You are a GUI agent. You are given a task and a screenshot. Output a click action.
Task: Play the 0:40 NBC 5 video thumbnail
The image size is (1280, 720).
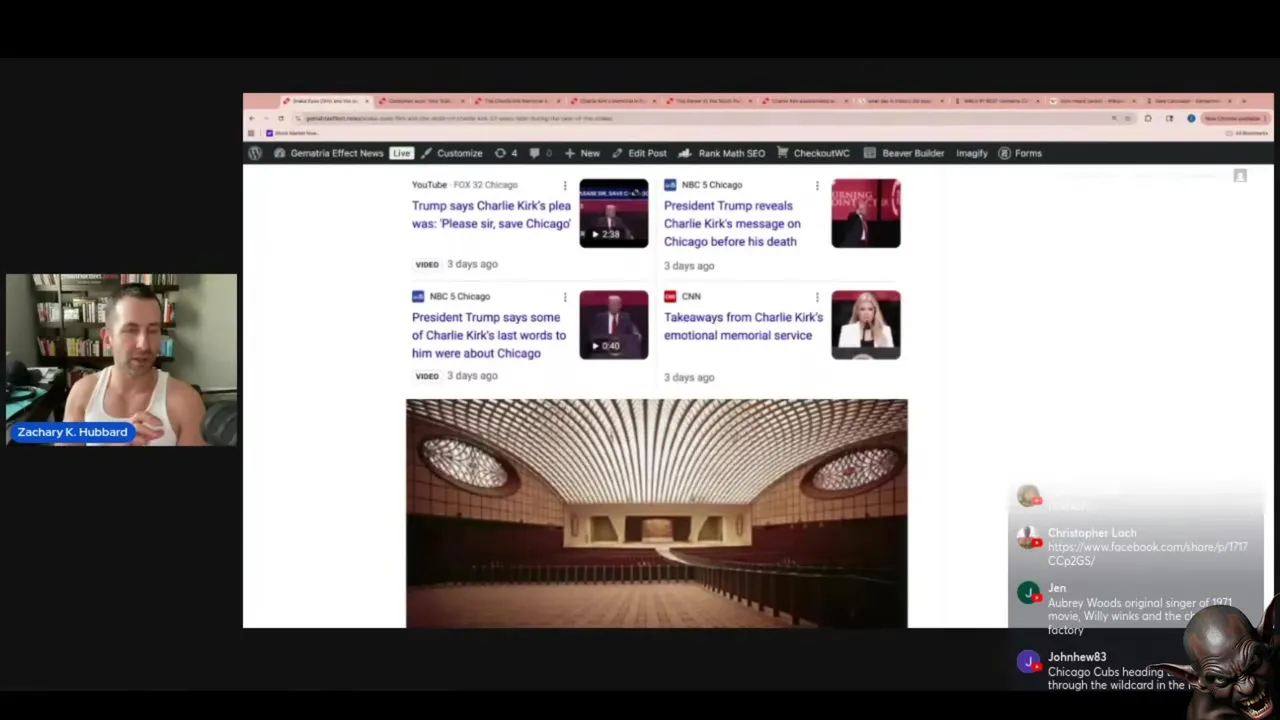click(x=614, y=325)
